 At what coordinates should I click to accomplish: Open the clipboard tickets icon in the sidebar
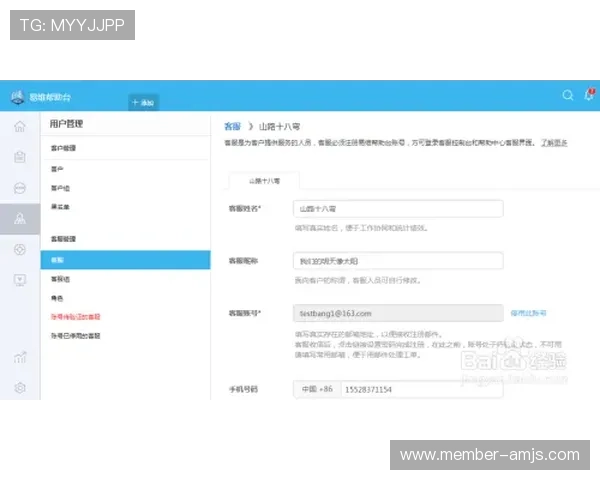20,157
